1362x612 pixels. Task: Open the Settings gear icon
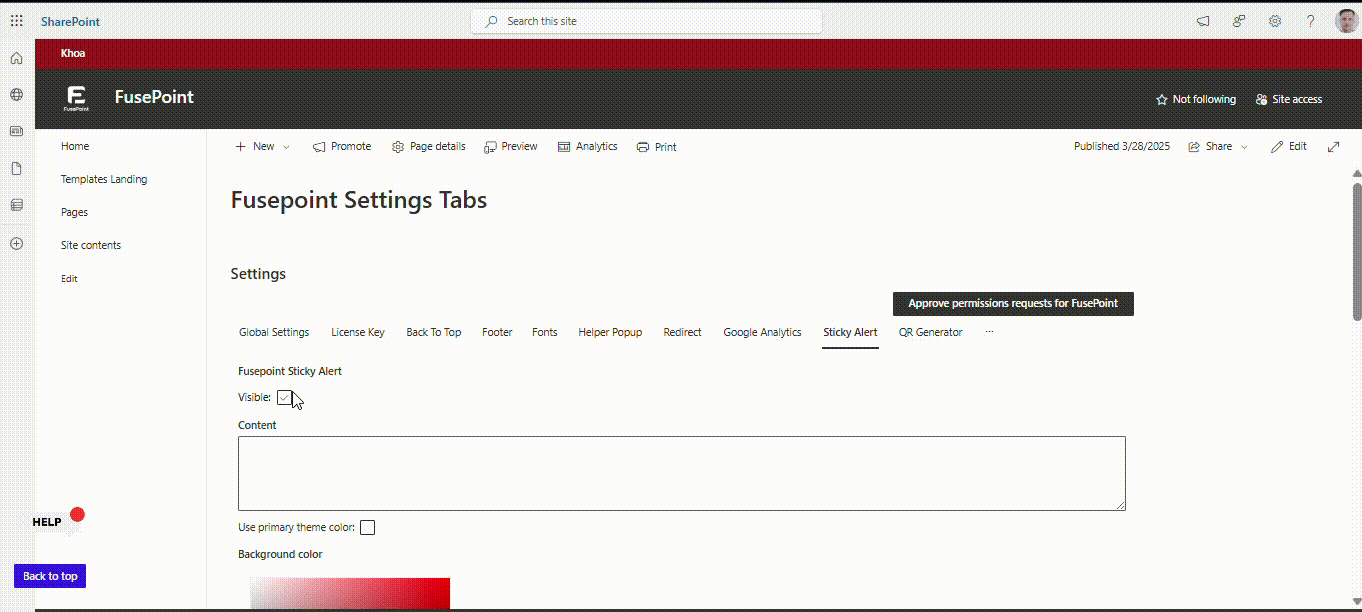[x=1275, y=21]
